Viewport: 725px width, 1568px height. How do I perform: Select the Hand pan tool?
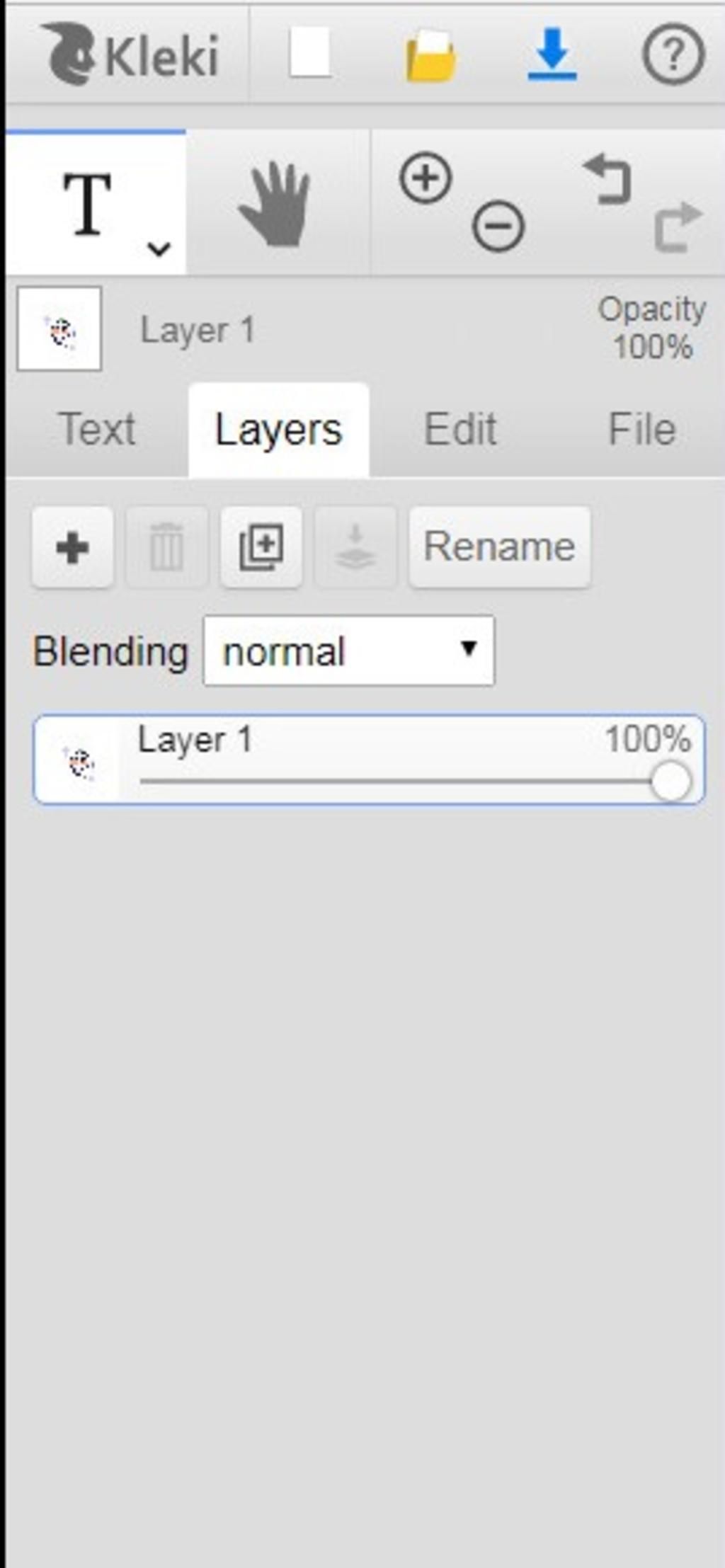(x=276, y=204)
